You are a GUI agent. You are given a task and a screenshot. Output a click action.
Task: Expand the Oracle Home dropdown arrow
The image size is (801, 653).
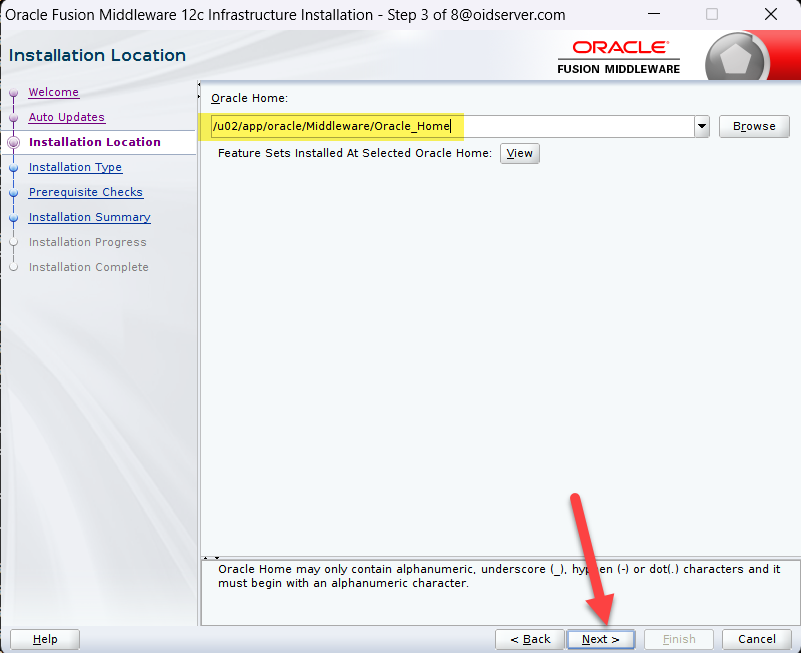tap(701, 126)
